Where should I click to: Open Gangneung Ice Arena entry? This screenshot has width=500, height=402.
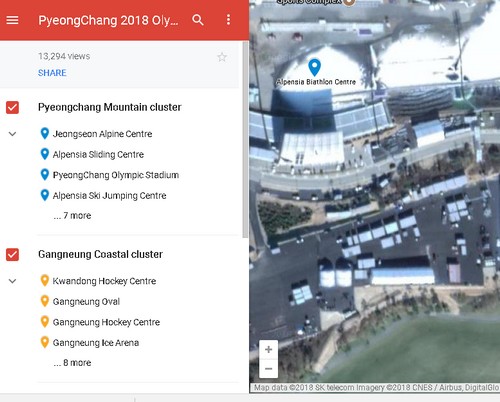[x=96, y=343]
